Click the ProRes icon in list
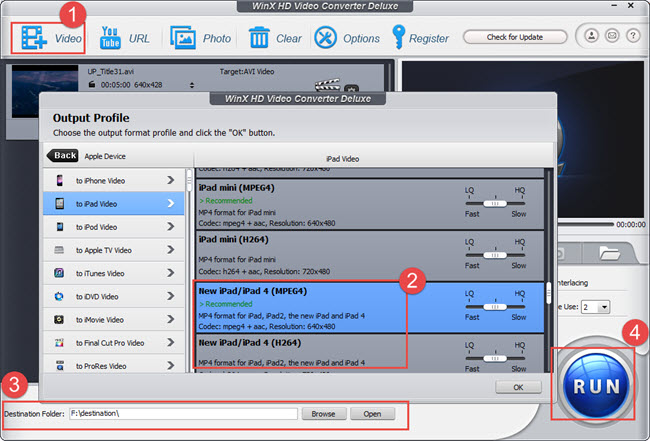 (x=59, y=366)
